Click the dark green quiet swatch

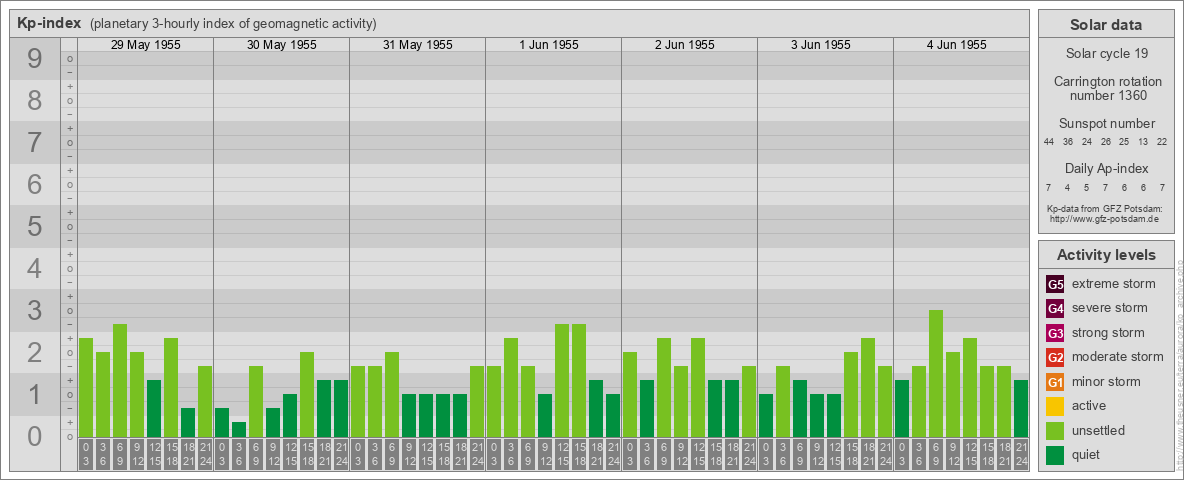coord(1055,454)
